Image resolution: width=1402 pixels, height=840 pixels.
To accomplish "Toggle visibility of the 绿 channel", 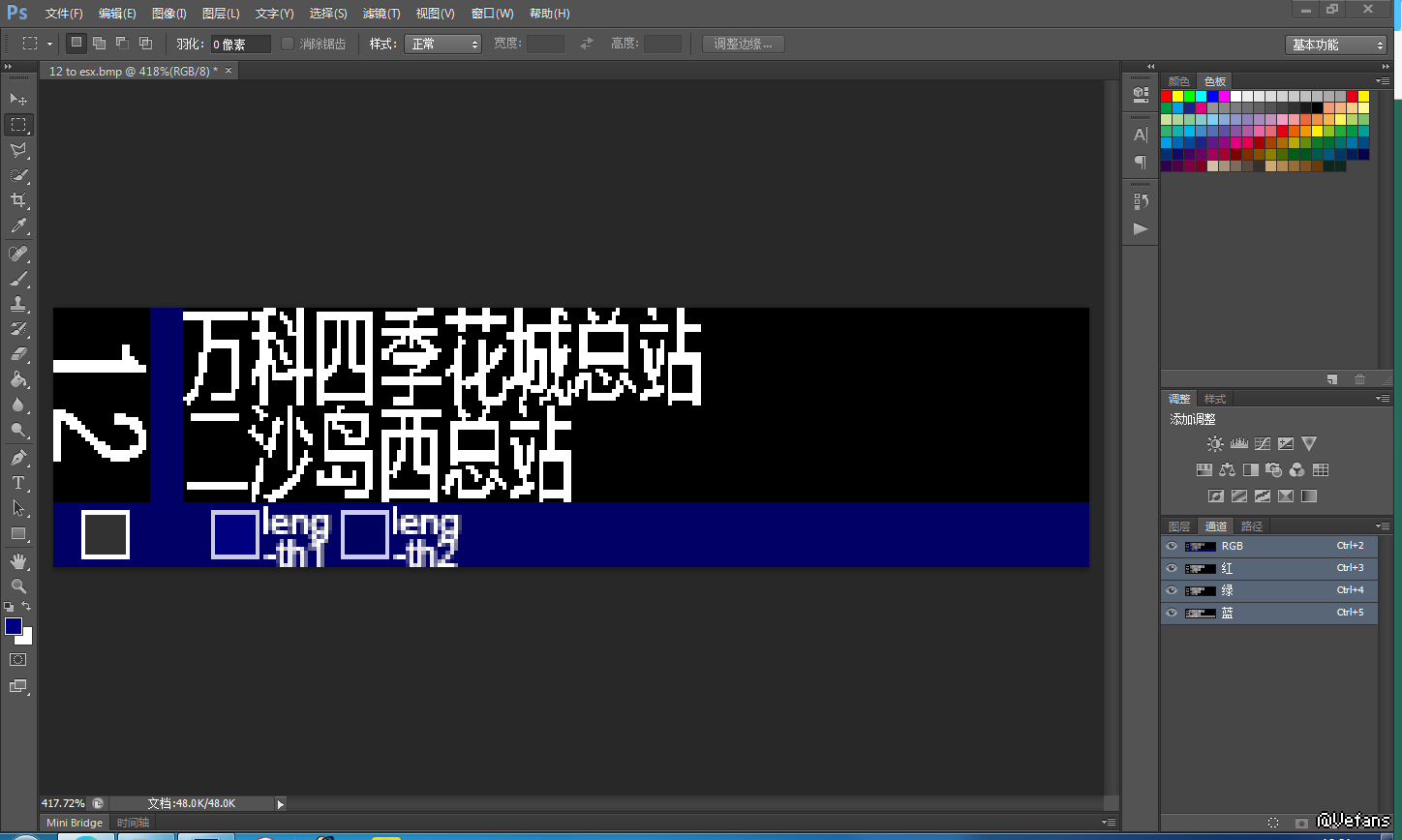I will [1172, 590].
